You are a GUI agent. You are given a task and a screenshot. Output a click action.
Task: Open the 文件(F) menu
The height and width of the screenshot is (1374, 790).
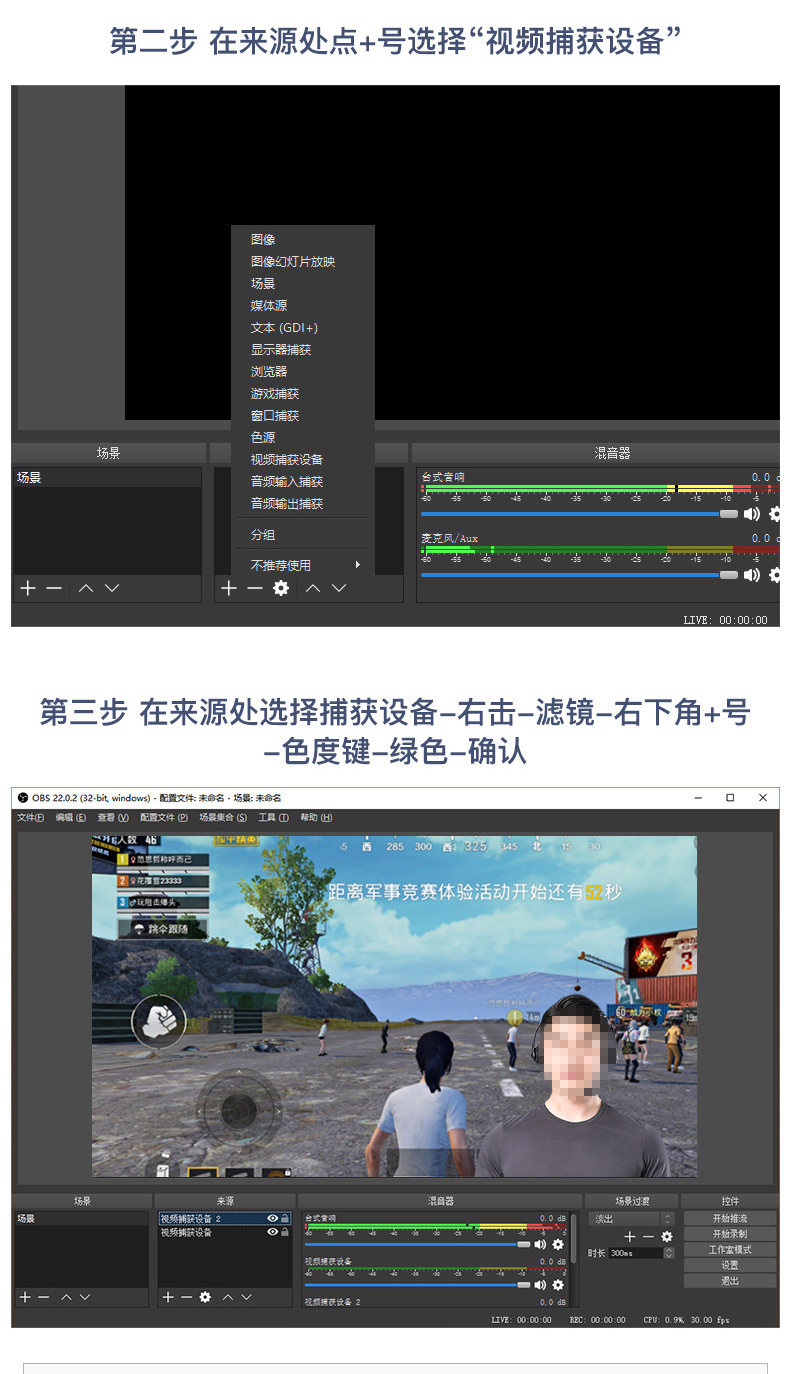pyautogui.click(x=30, y=818)
